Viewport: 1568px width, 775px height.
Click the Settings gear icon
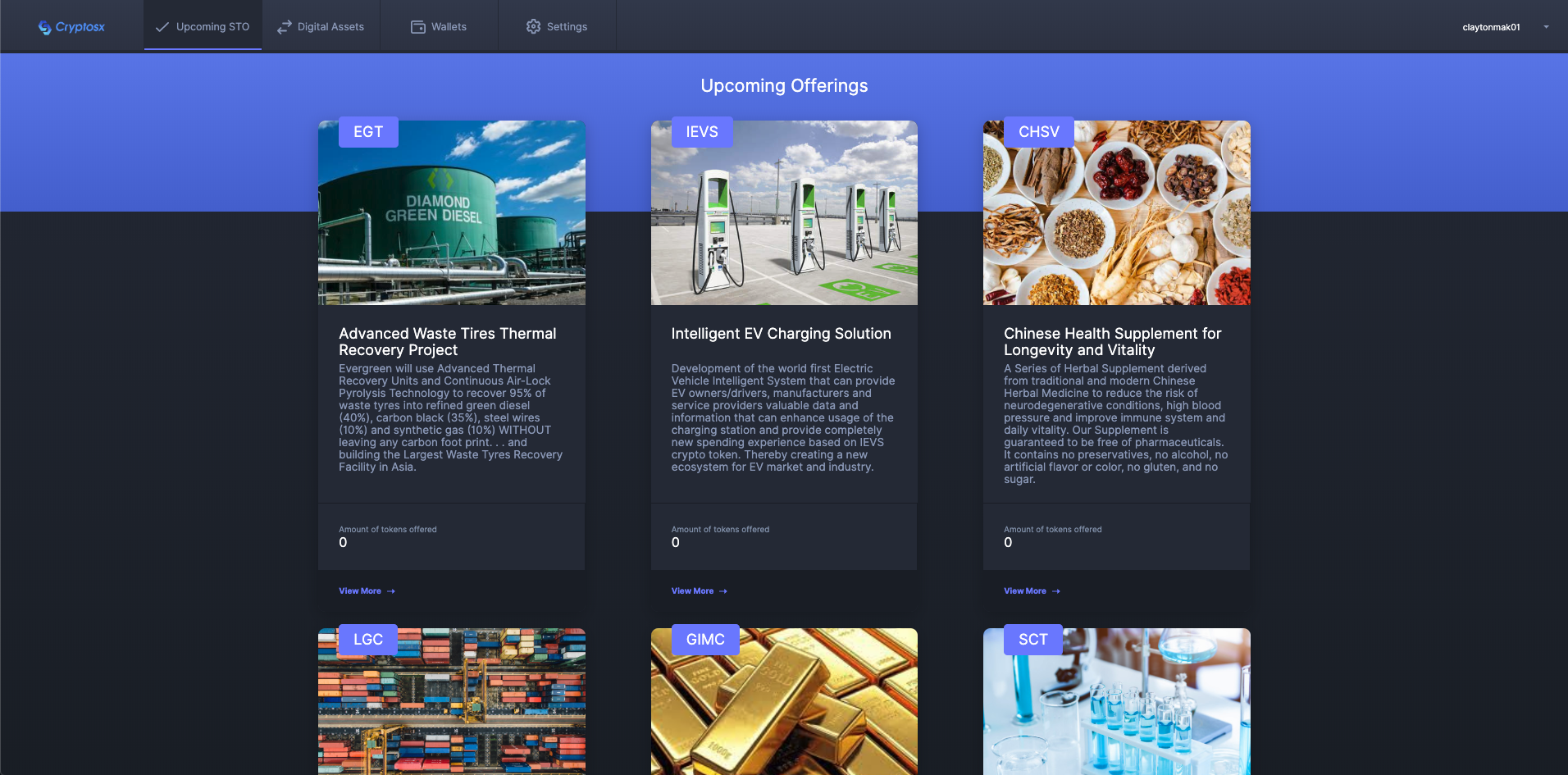click(x=533, y=27)
